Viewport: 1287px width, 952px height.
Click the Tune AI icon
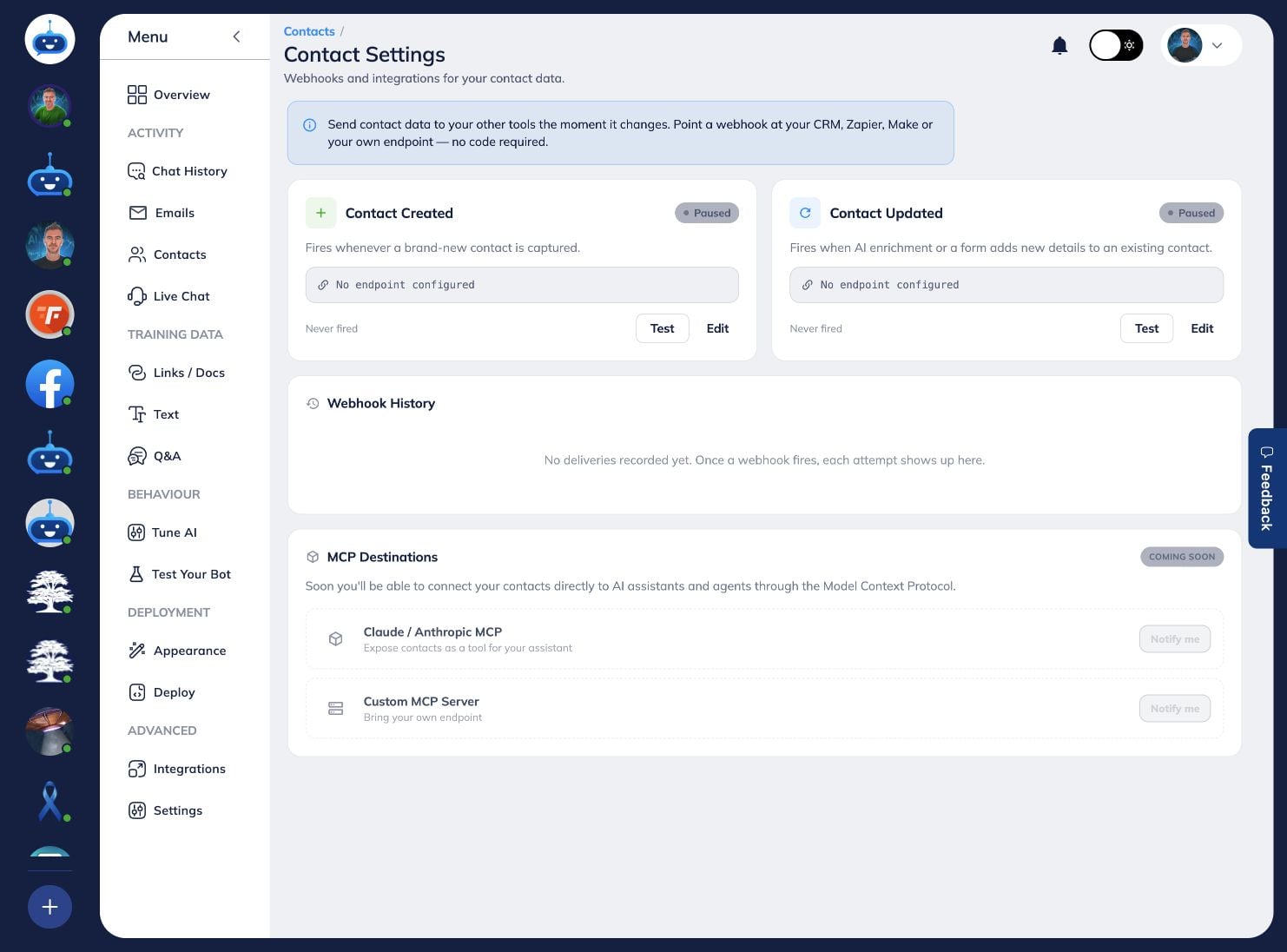[x=136, y=532]
